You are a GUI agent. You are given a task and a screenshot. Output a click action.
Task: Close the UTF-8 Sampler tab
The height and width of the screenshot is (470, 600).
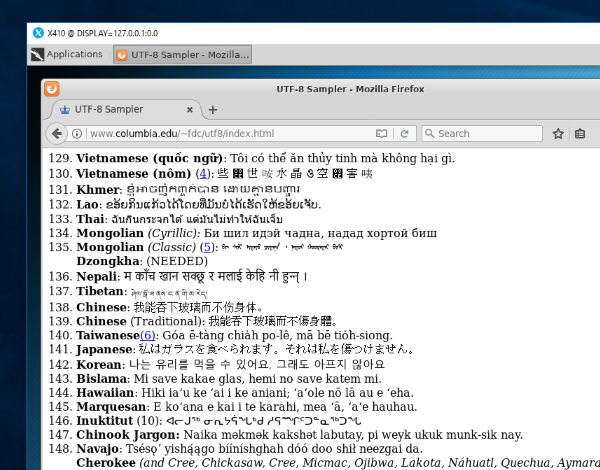tap(190, 109)
